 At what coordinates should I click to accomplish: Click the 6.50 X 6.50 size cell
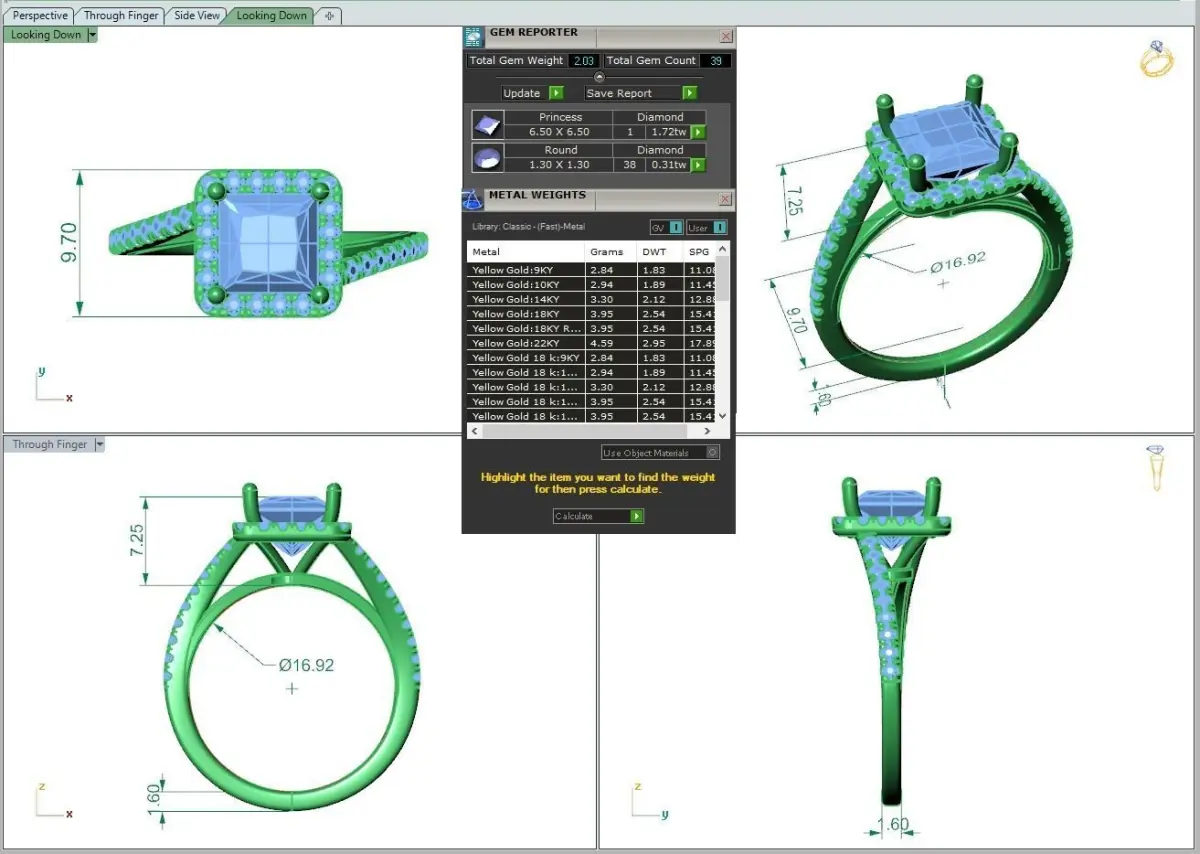[x=559, y=132]
